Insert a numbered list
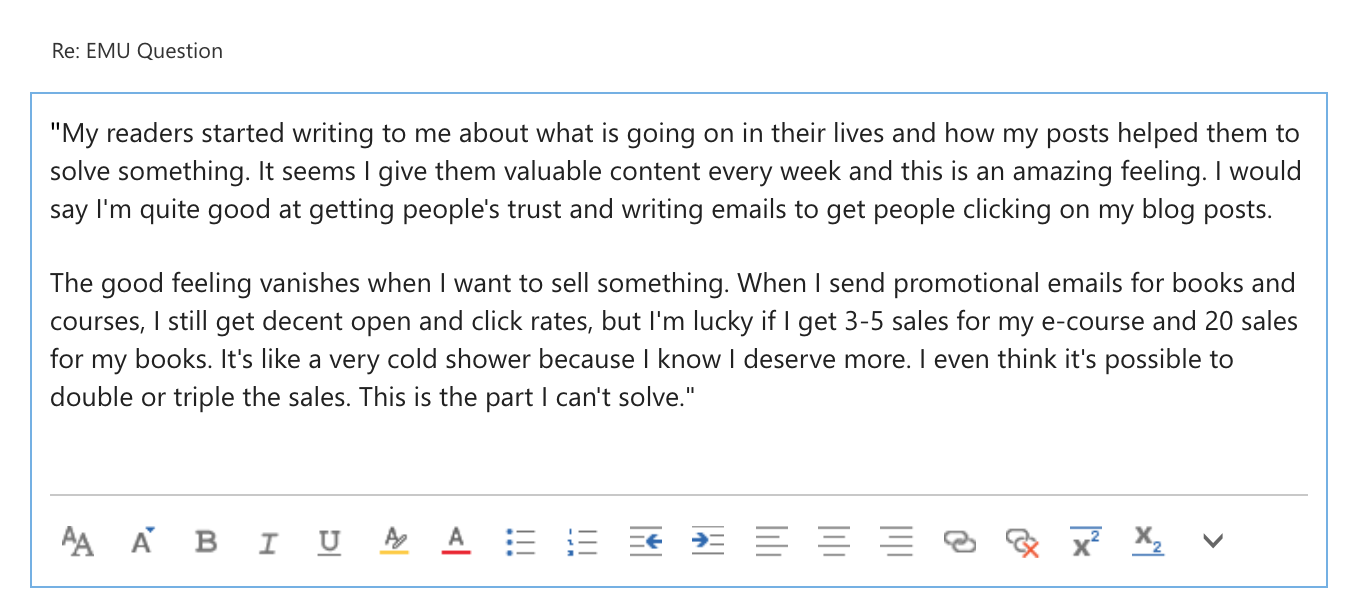 [581, 541]
